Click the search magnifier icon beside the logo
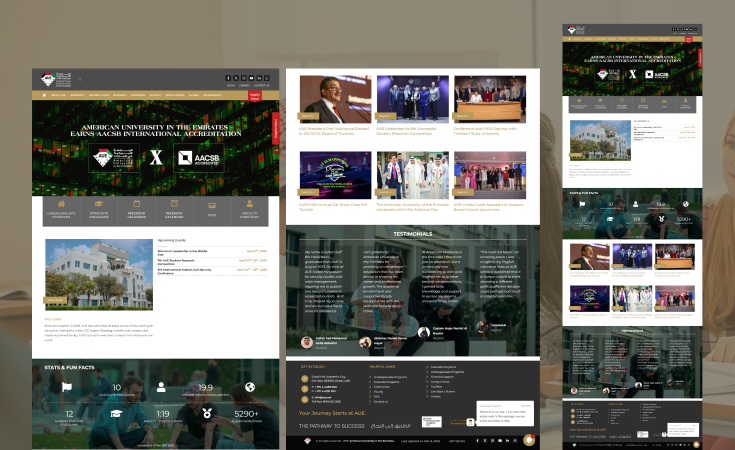This screenshot has height=450, width=735. [x=80, y=79]
